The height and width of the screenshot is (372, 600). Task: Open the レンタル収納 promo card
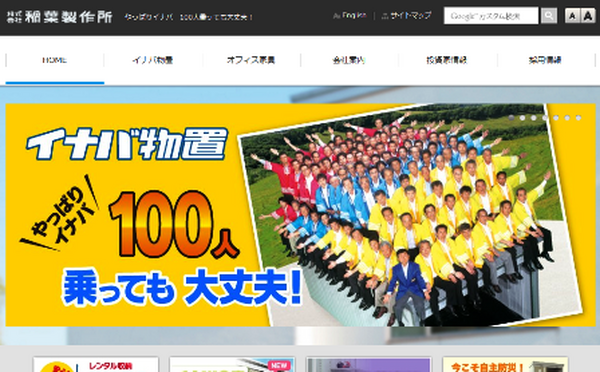[96, 365]
